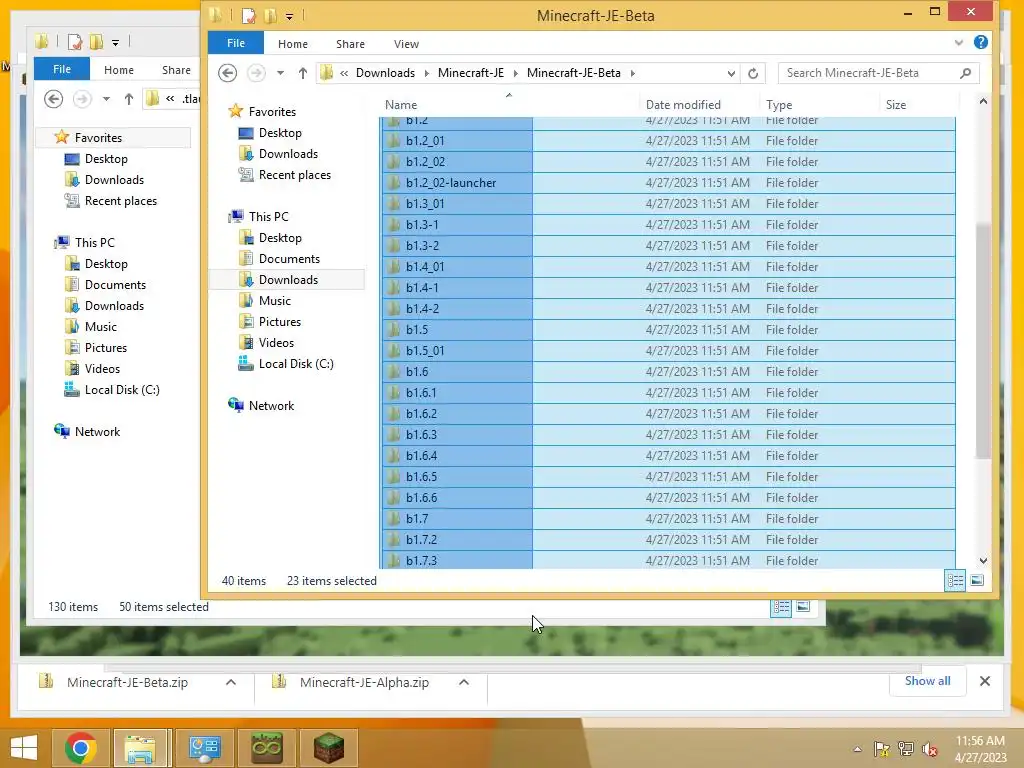Switch to Large icons view in front window
Image resolution: width=1024 pixels, height=768 pixels.
[x=977, y=581]
